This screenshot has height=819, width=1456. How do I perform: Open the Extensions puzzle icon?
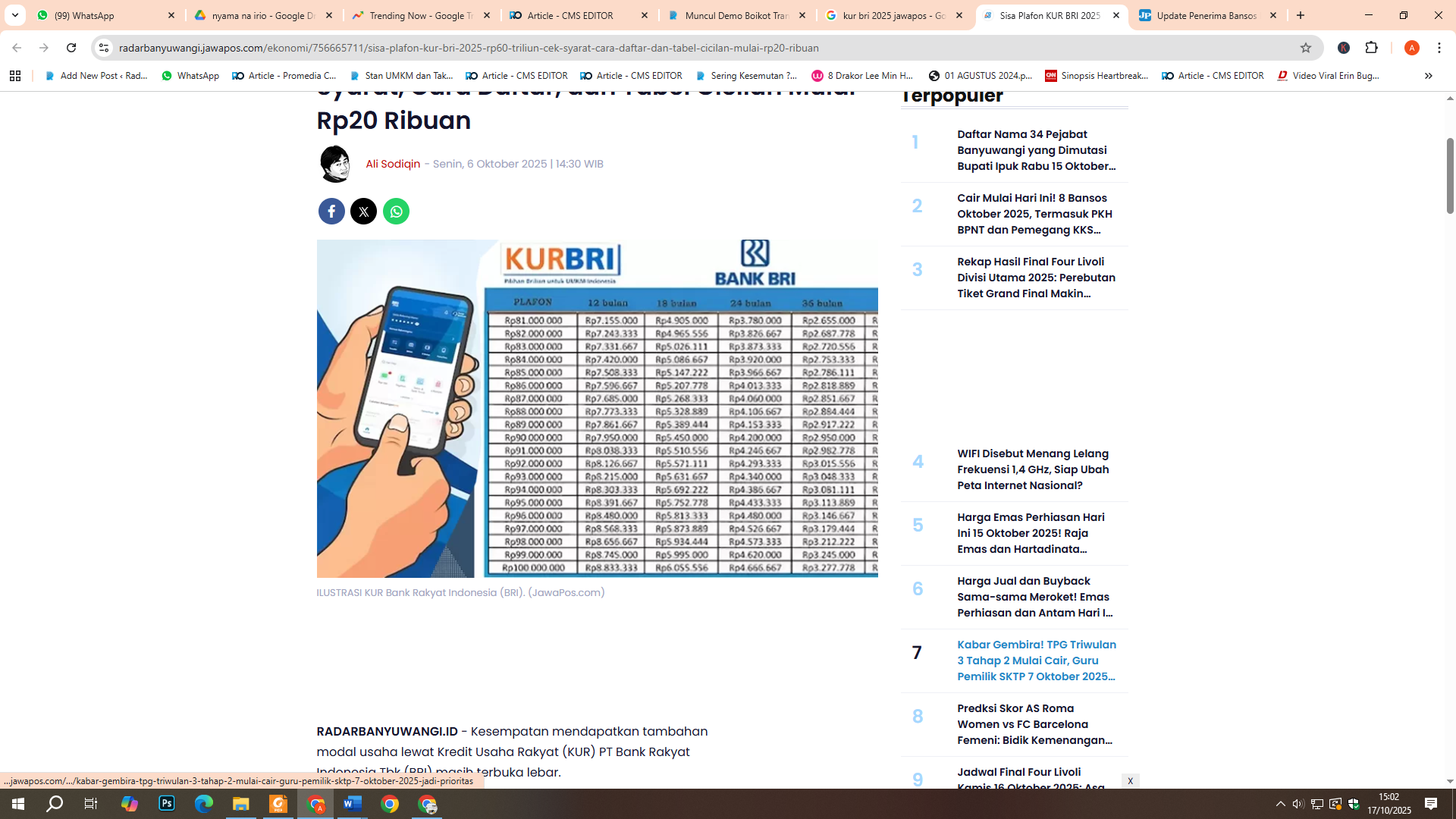[1371, 48]
